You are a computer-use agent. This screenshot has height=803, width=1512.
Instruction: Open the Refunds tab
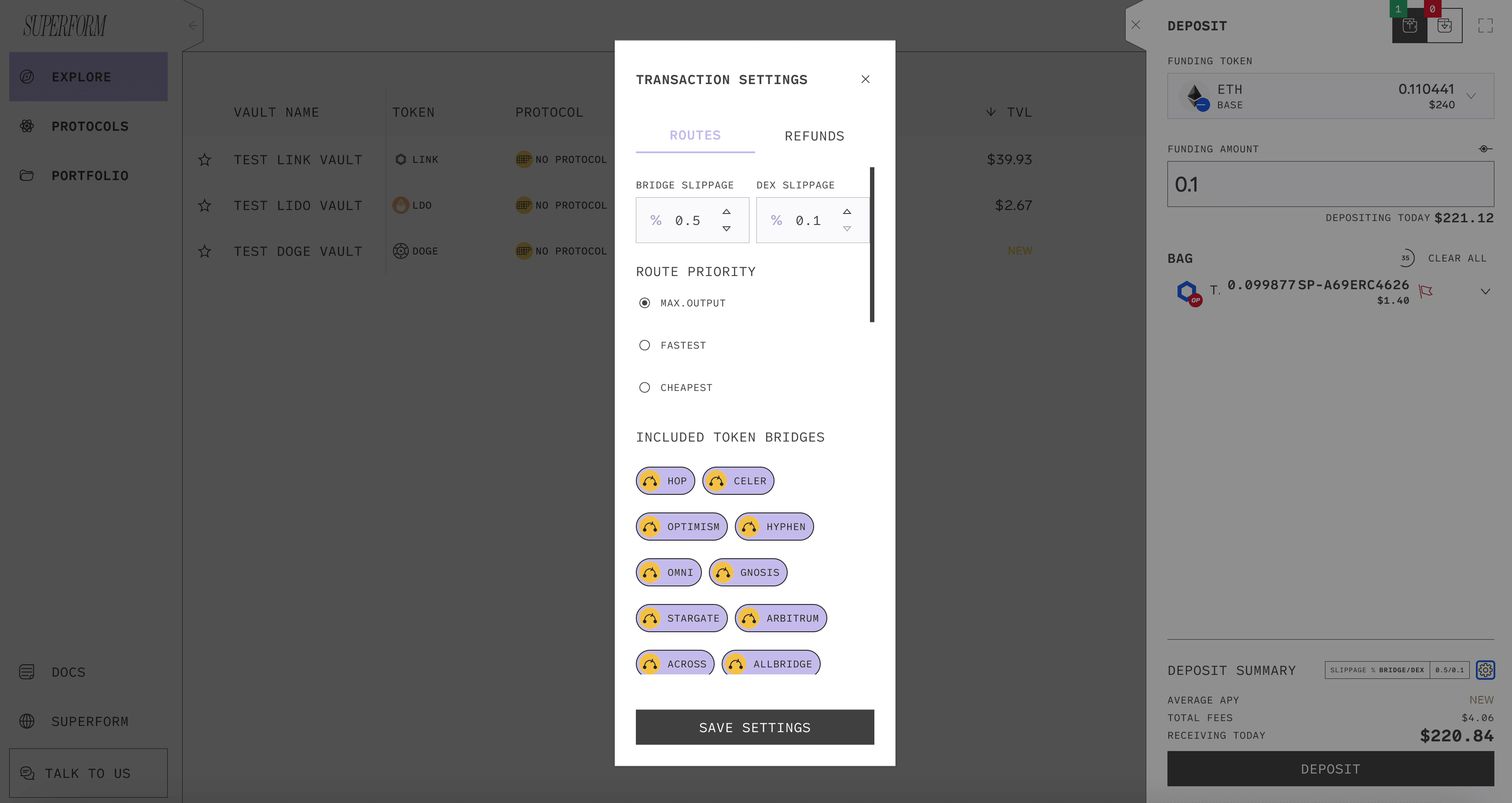[x=814, y=136]
